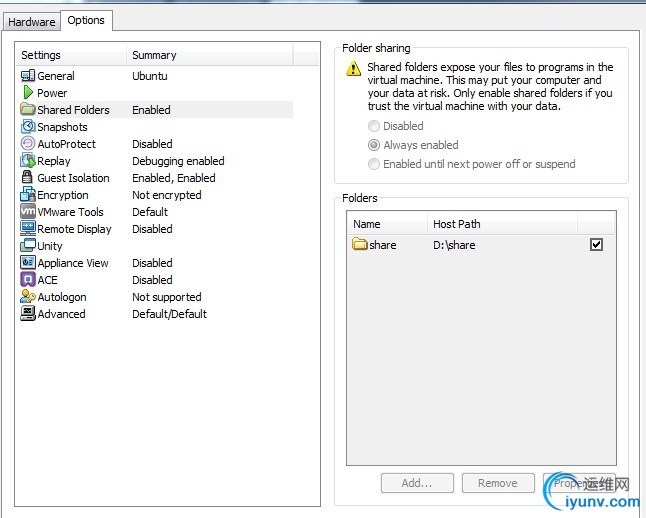Click the Not encrypted summary text

click(166, 195)
